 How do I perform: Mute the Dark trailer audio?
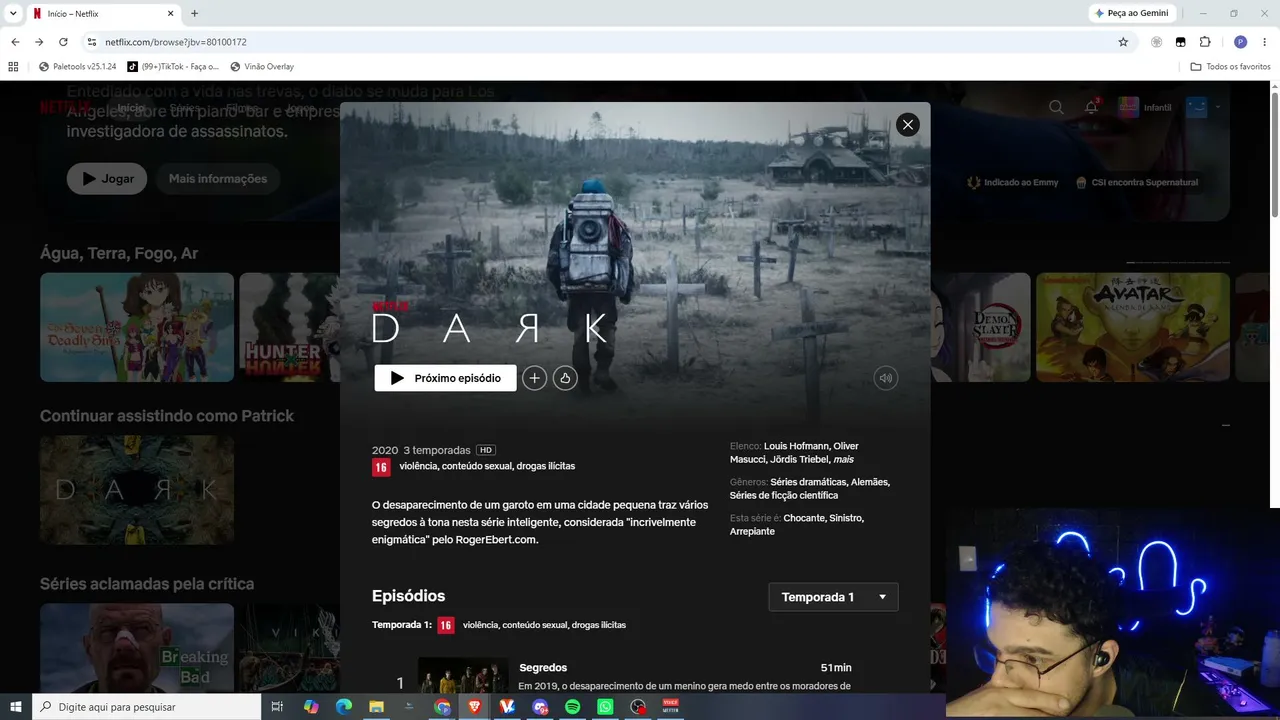(x=885, y=378)
